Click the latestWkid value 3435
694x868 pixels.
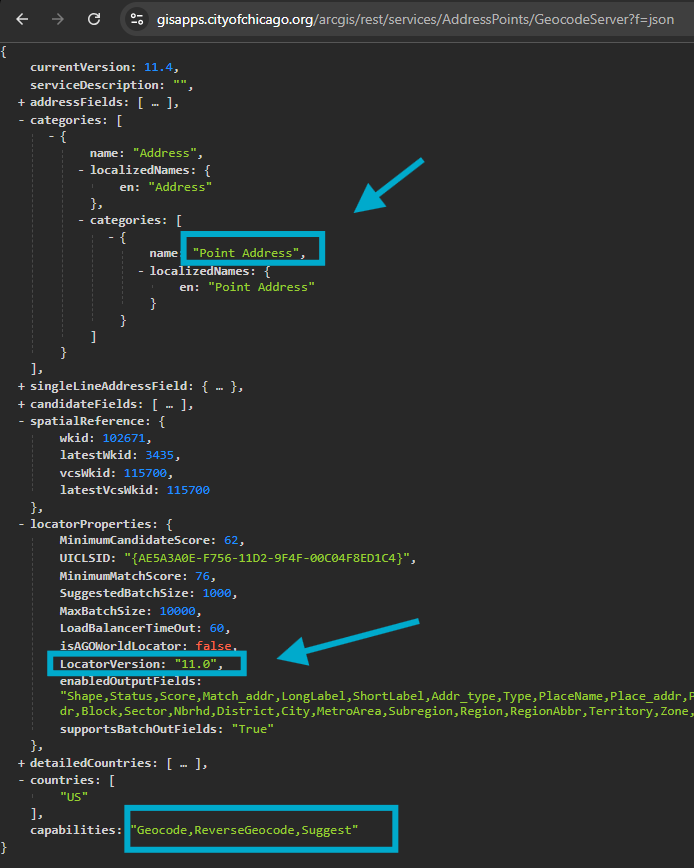pos(159,455)
